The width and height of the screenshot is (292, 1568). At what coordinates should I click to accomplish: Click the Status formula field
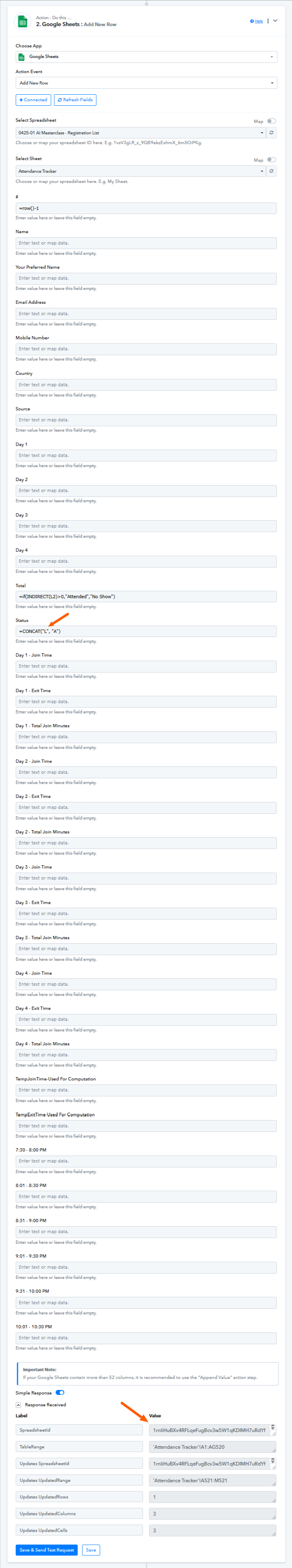tap(146, 631)
